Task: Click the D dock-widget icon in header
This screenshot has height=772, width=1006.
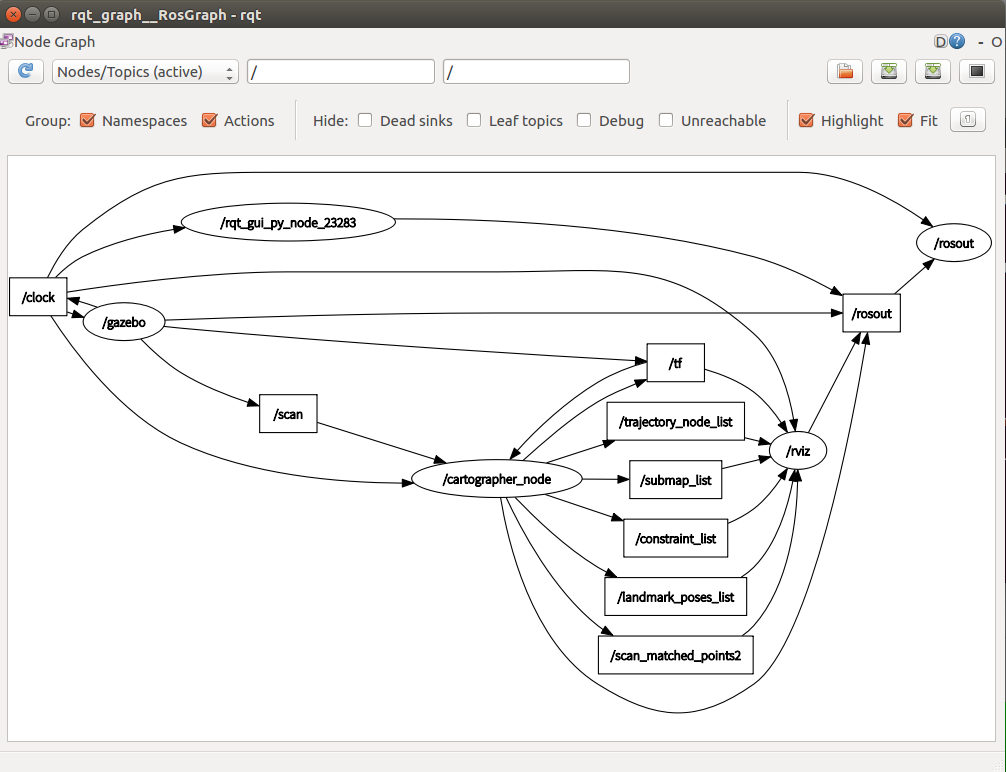Action: pos(940,42)
